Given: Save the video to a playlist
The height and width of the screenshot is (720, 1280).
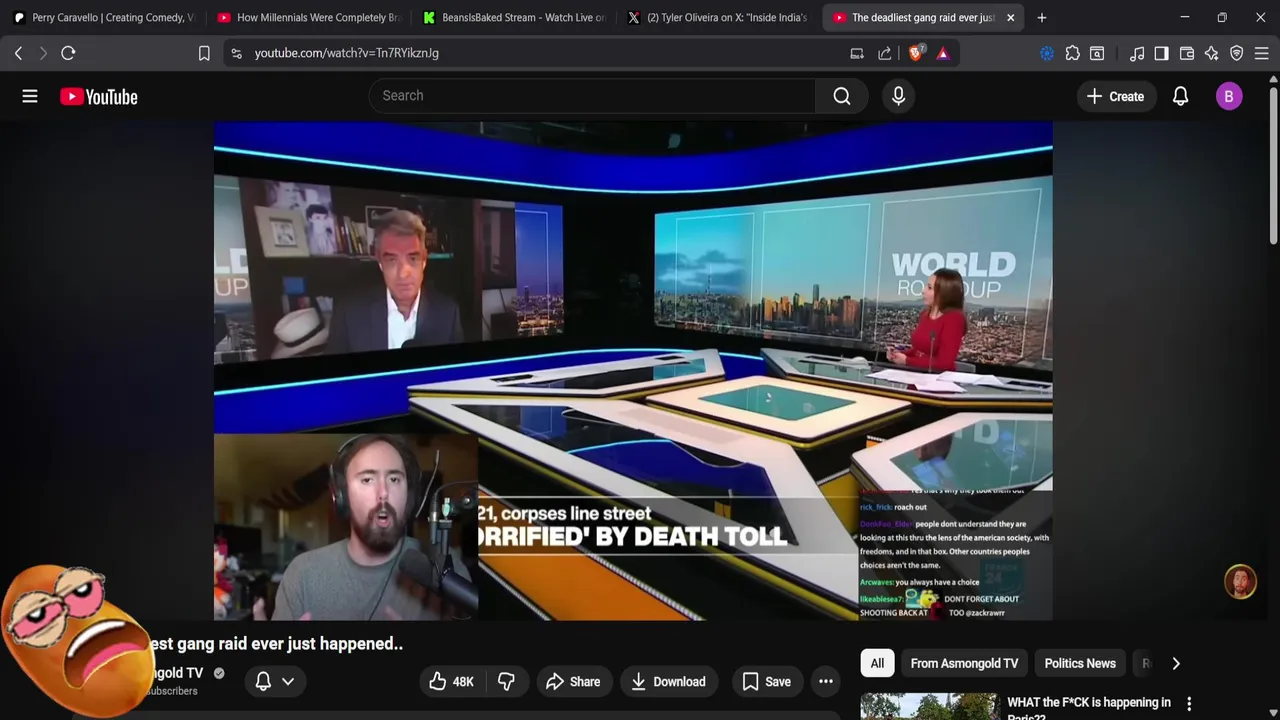Looking at the screenshot, I should [766, 682].
